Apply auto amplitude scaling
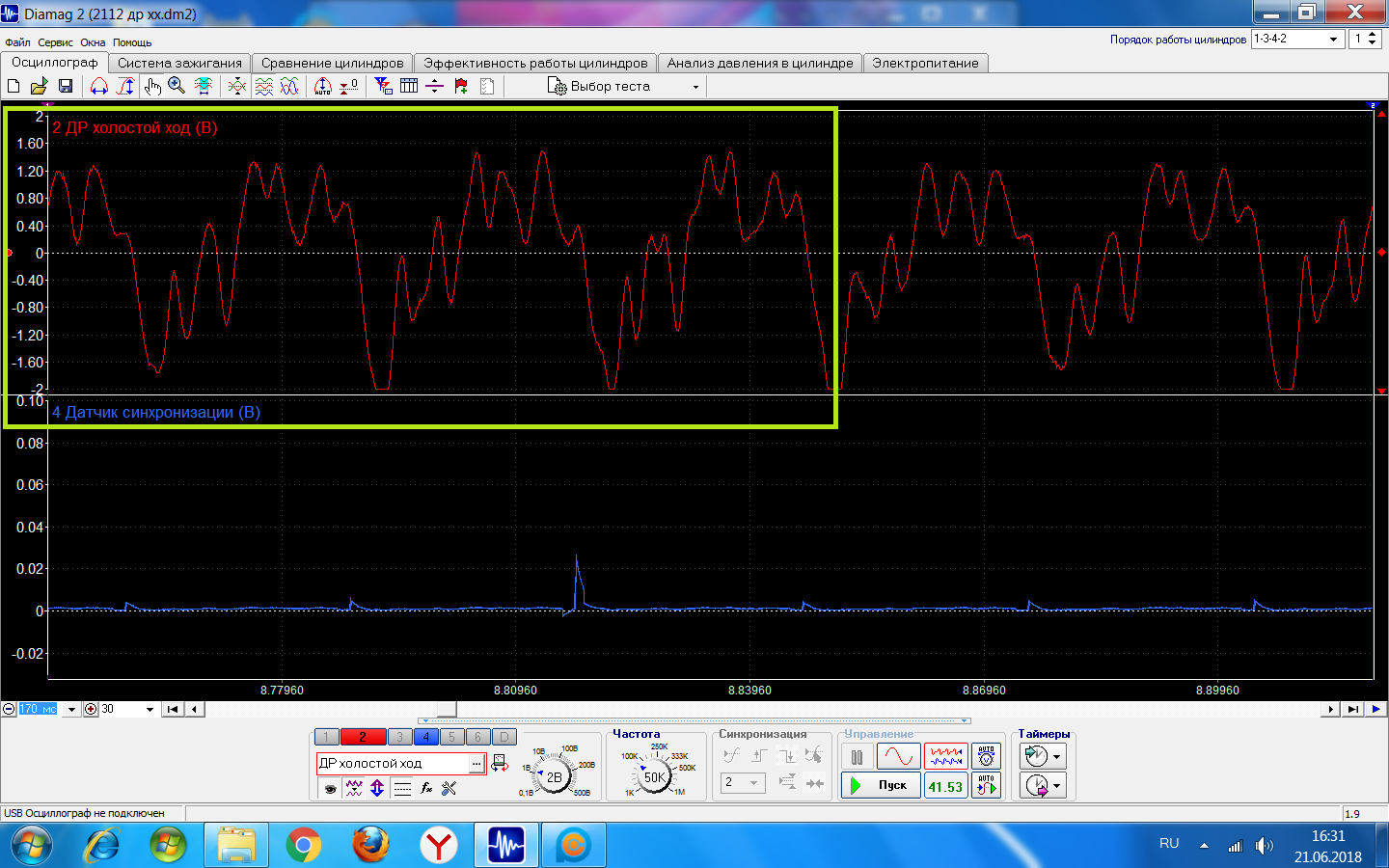 click(x=323, y=87)
